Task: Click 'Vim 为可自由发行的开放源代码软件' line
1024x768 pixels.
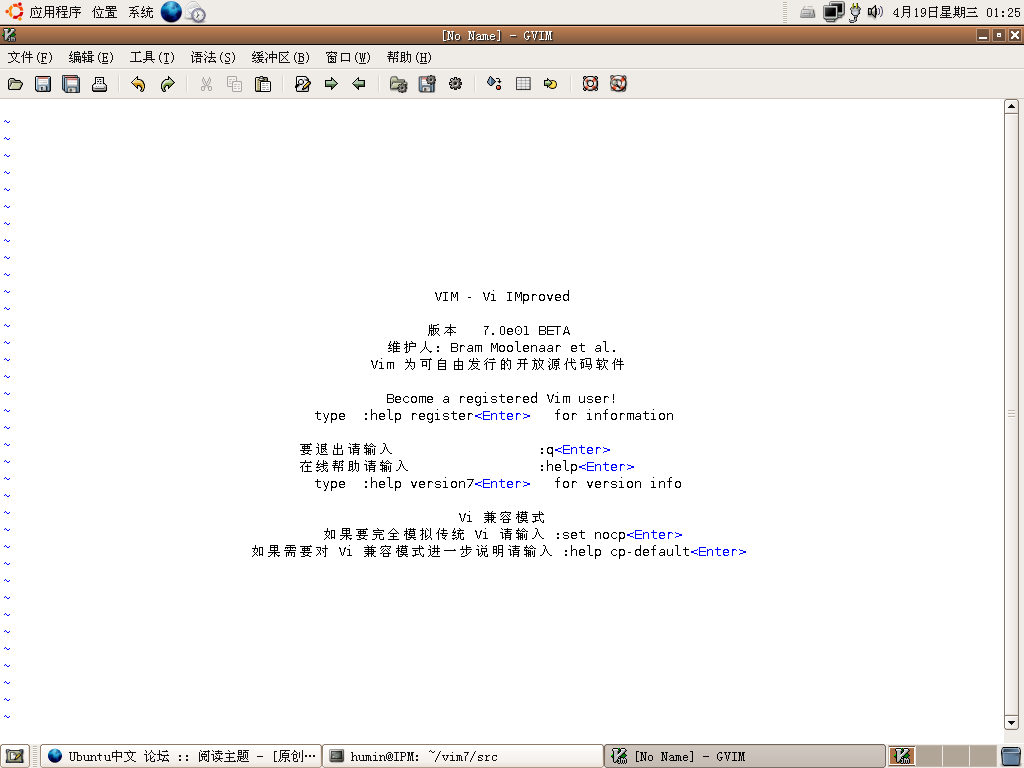Action: (497, 364)
